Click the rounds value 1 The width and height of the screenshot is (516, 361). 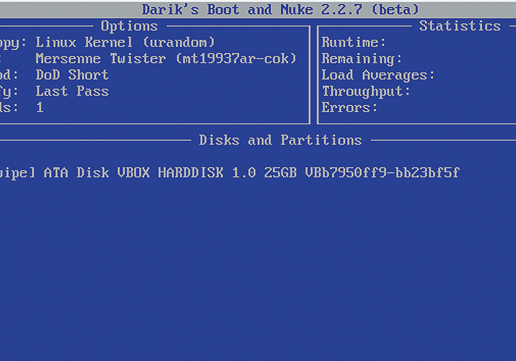coord(40,108)
